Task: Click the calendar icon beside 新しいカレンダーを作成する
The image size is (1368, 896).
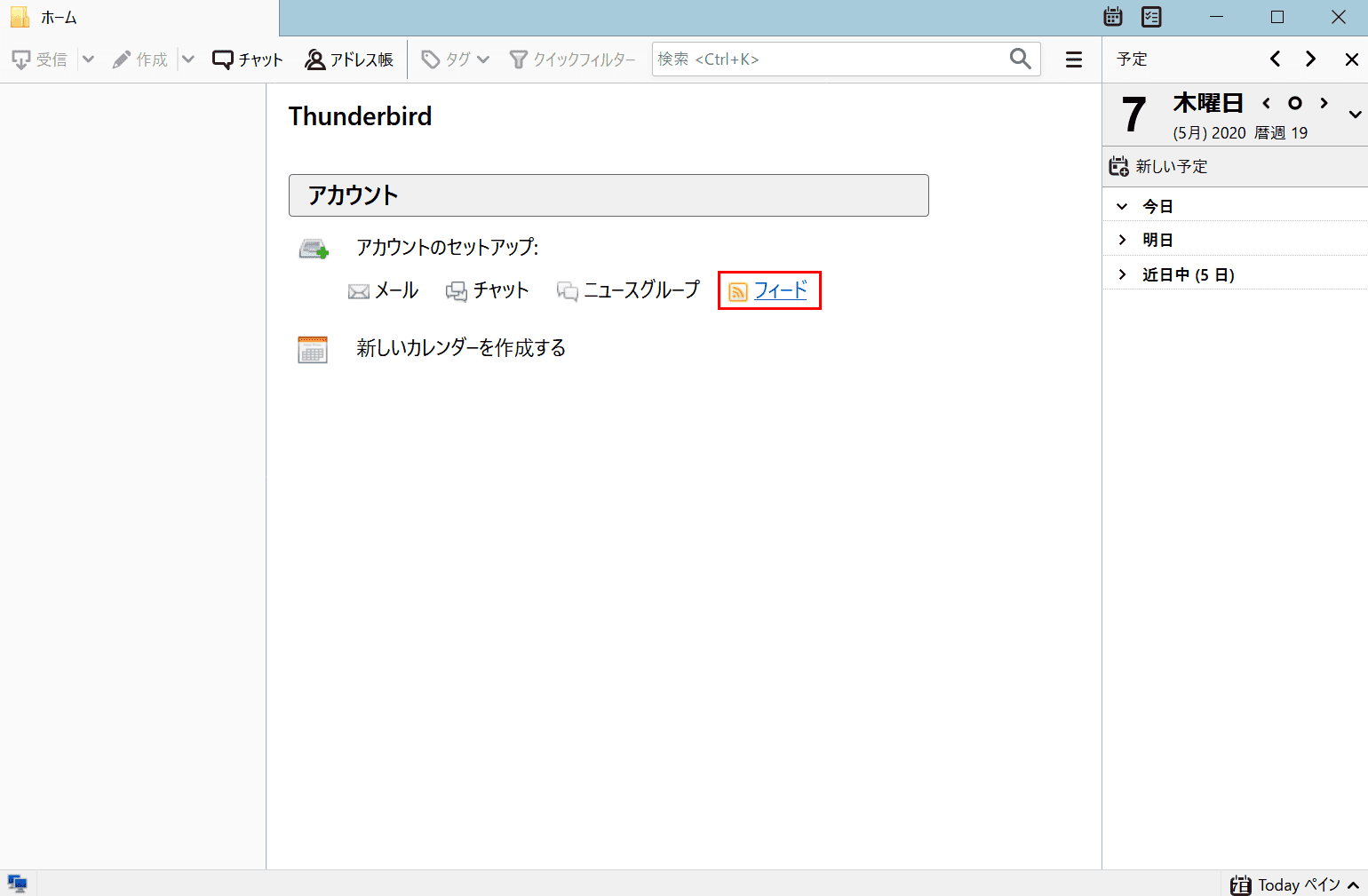Action: point(313,349)
